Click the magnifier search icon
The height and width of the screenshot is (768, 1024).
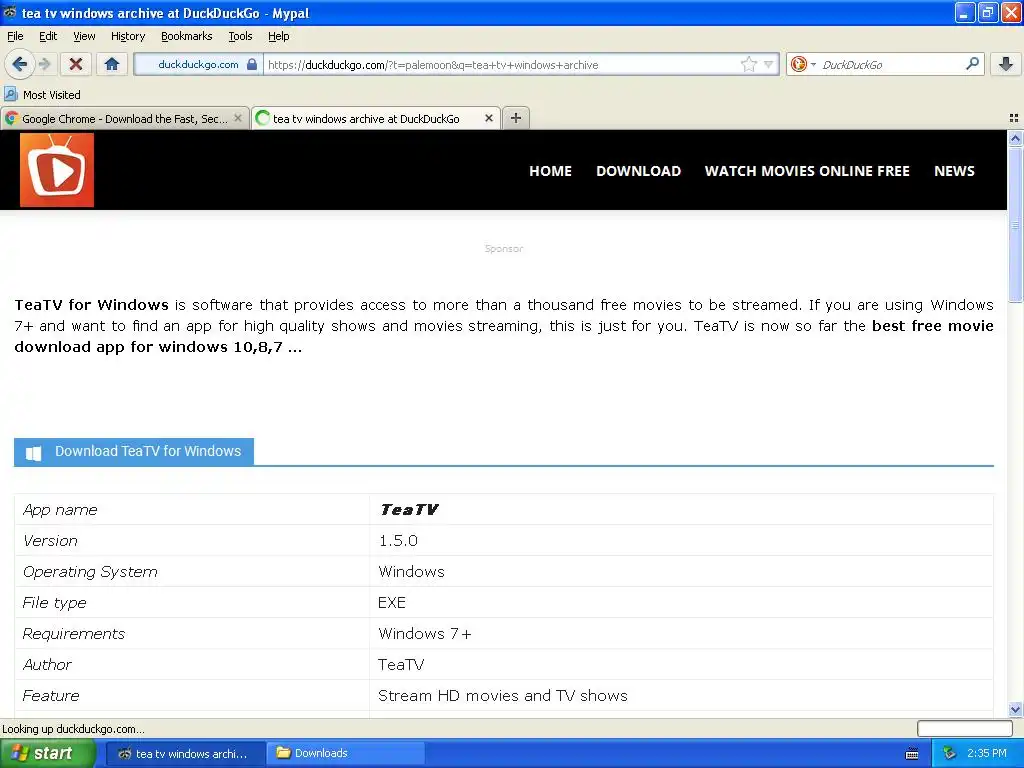[x=972, y=64]
